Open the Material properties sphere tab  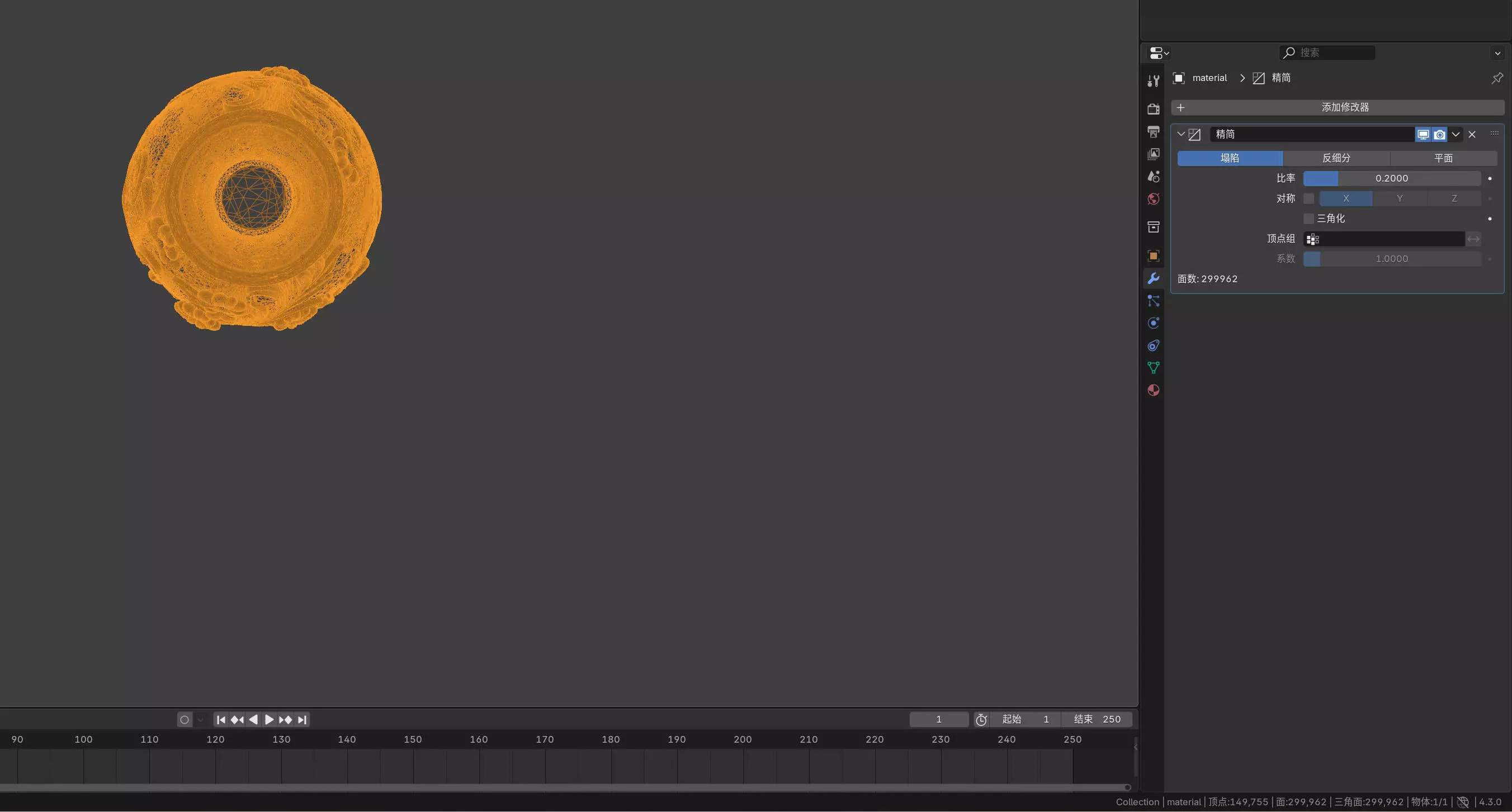click(1154, 390)
